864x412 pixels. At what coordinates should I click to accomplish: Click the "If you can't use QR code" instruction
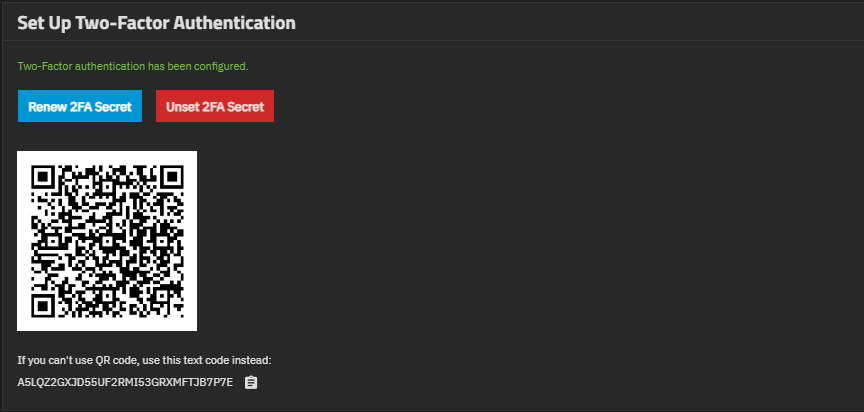coord(144,360)
